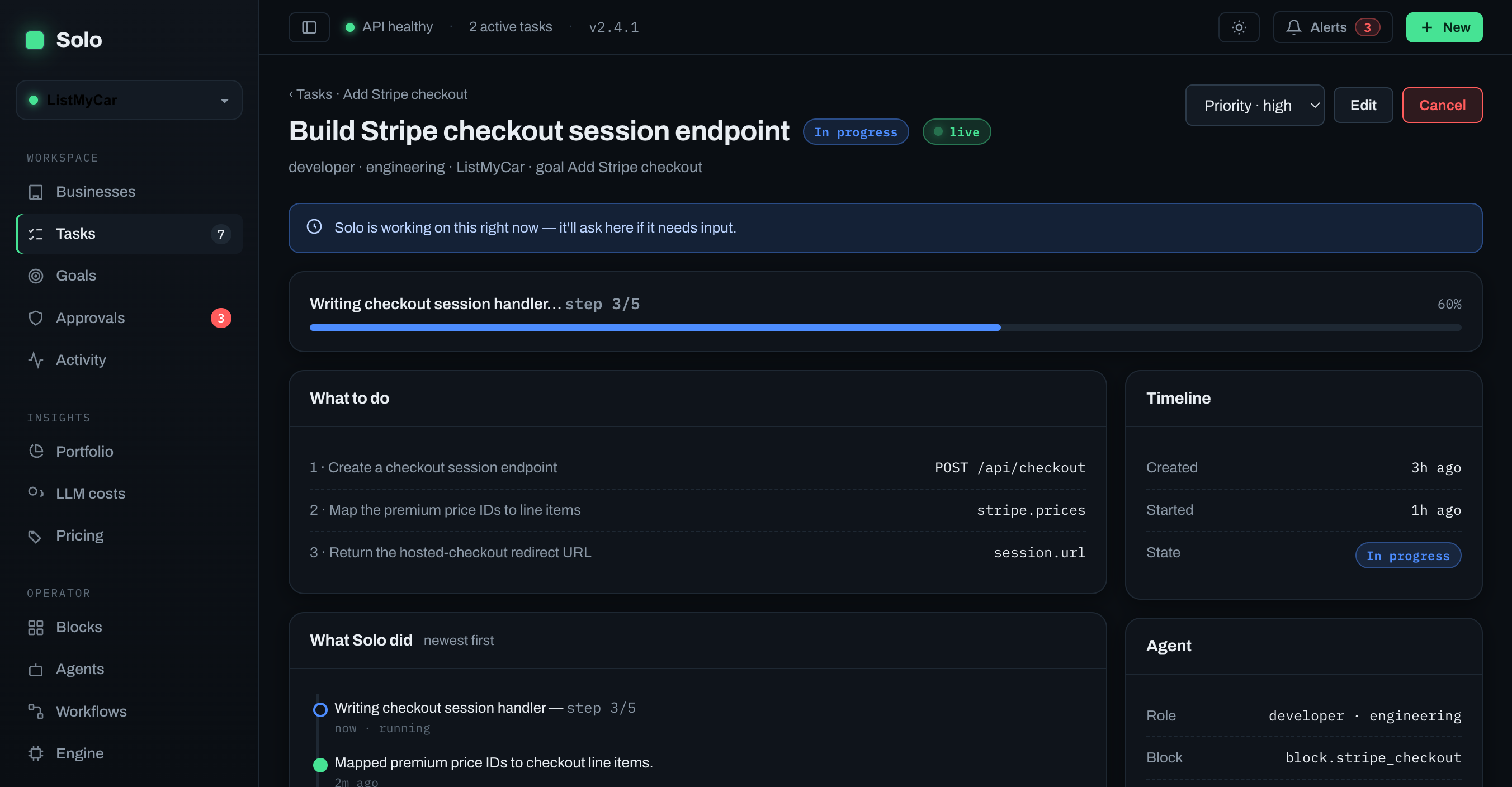Open Goals section

129,276
